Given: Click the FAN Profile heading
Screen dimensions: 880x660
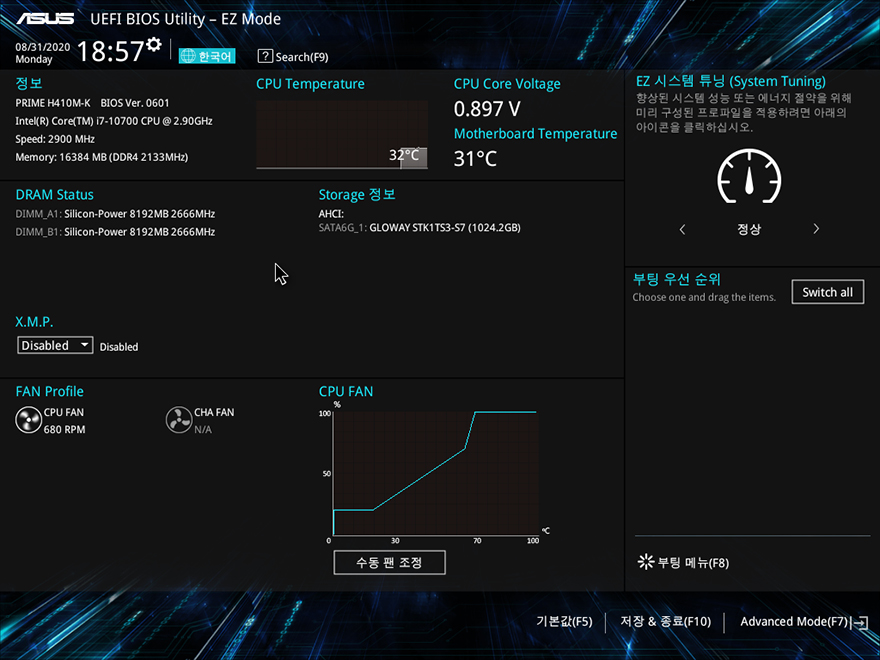Looking at the screenshot, I should click(x=49, y=392).
